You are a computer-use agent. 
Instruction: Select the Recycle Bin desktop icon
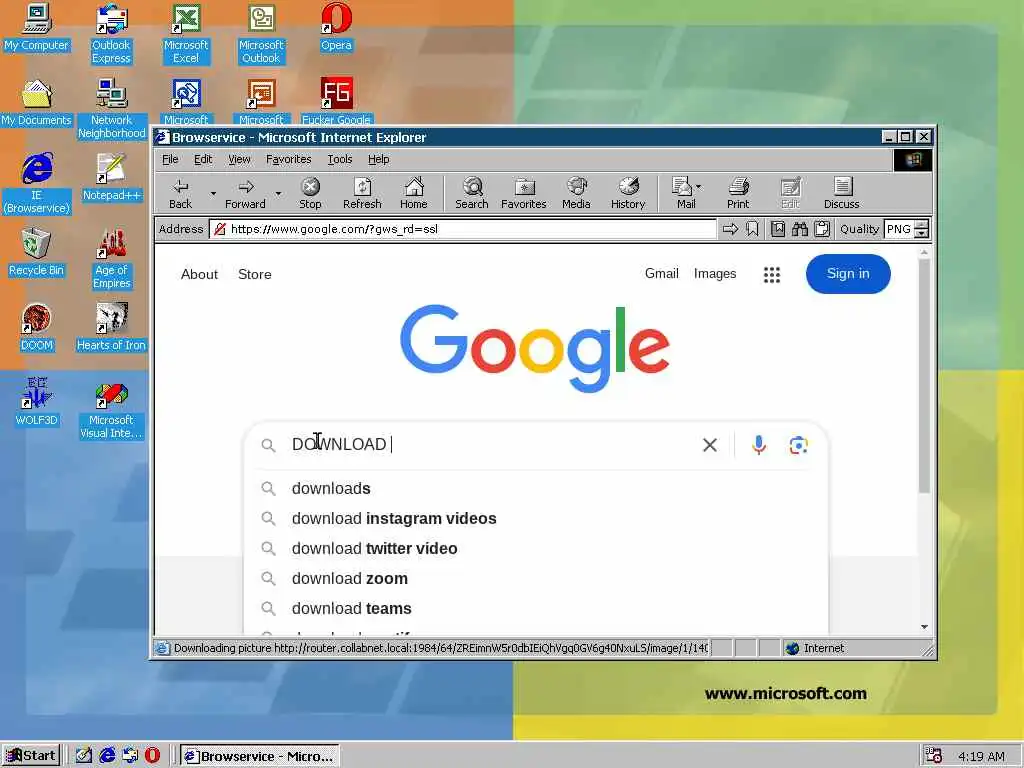(36, 253)
